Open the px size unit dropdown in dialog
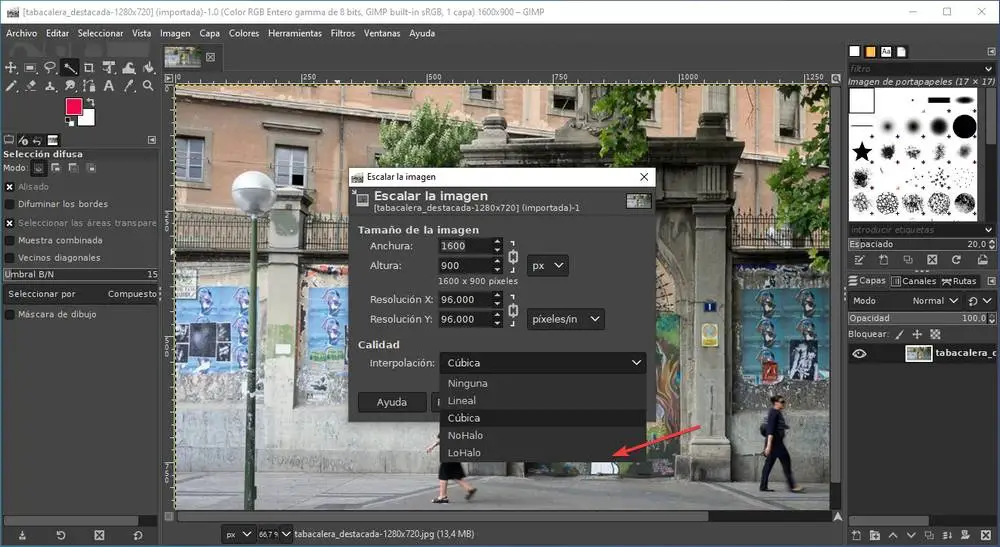 pyautogui.click(x=548, y=265)
